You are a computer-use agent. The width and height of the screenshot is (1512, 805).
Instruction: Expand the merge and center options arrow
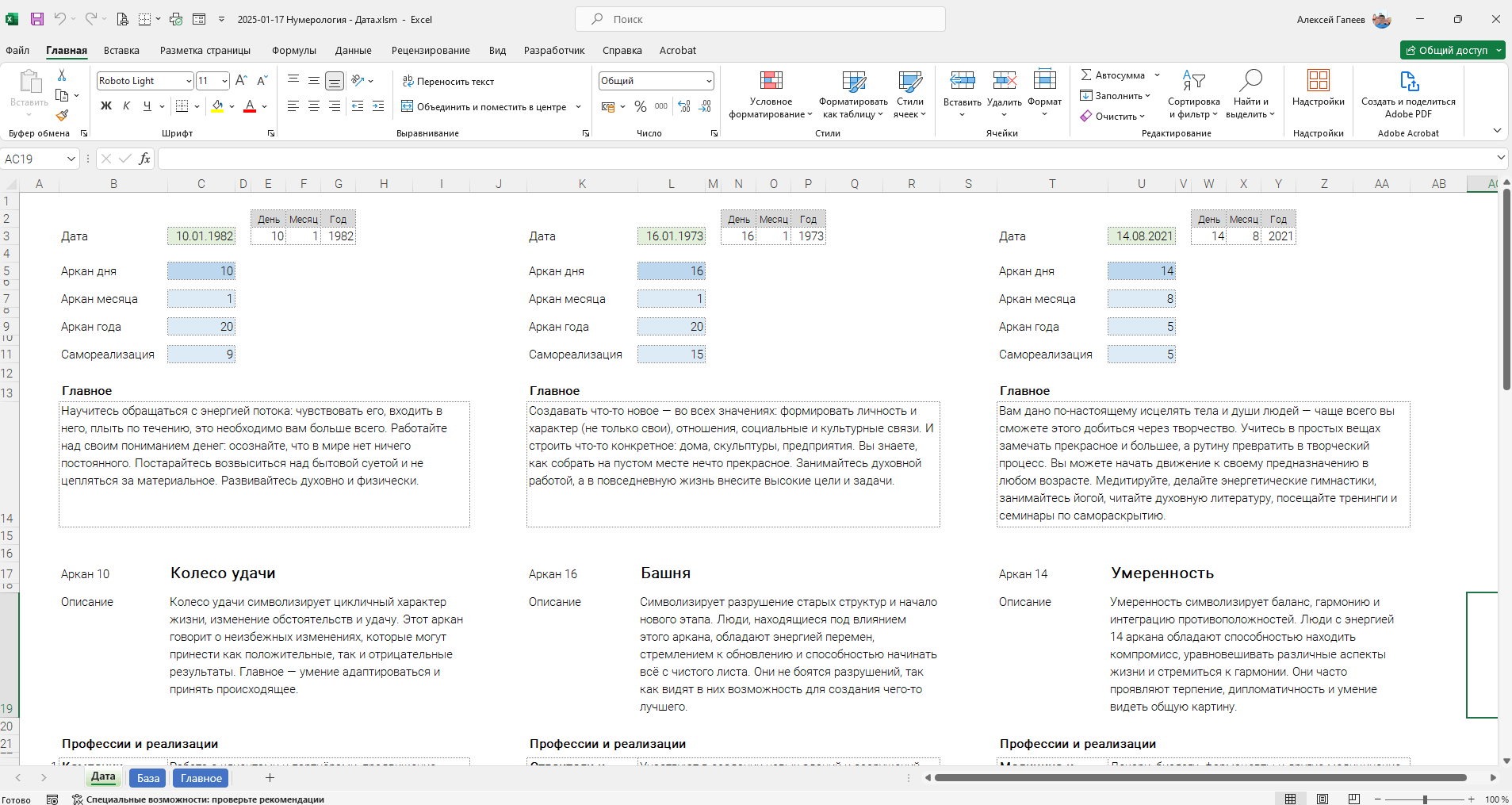click(x=578, y=106)
